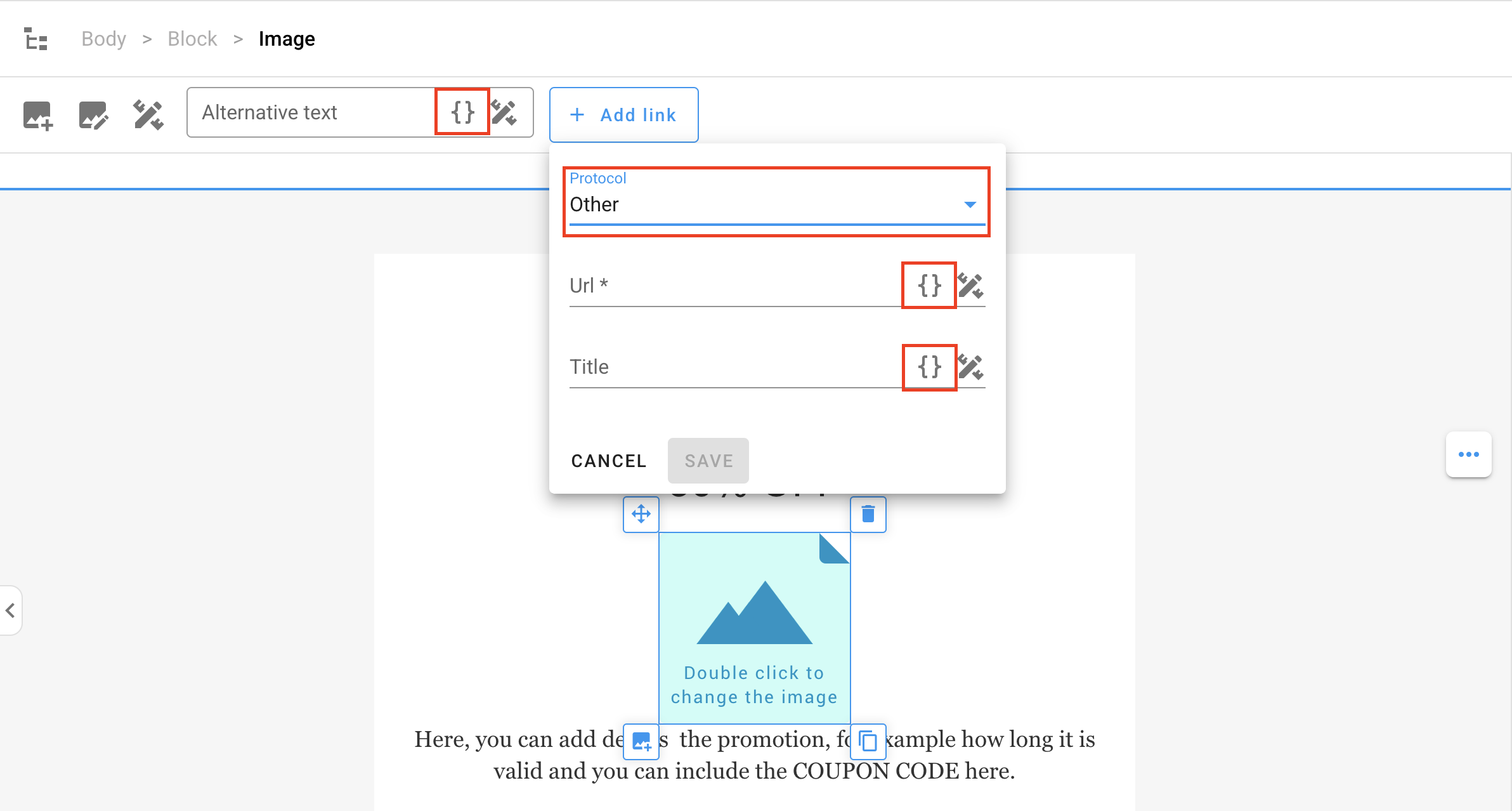Click the duplicate block icon below the image

click(868, 741)
